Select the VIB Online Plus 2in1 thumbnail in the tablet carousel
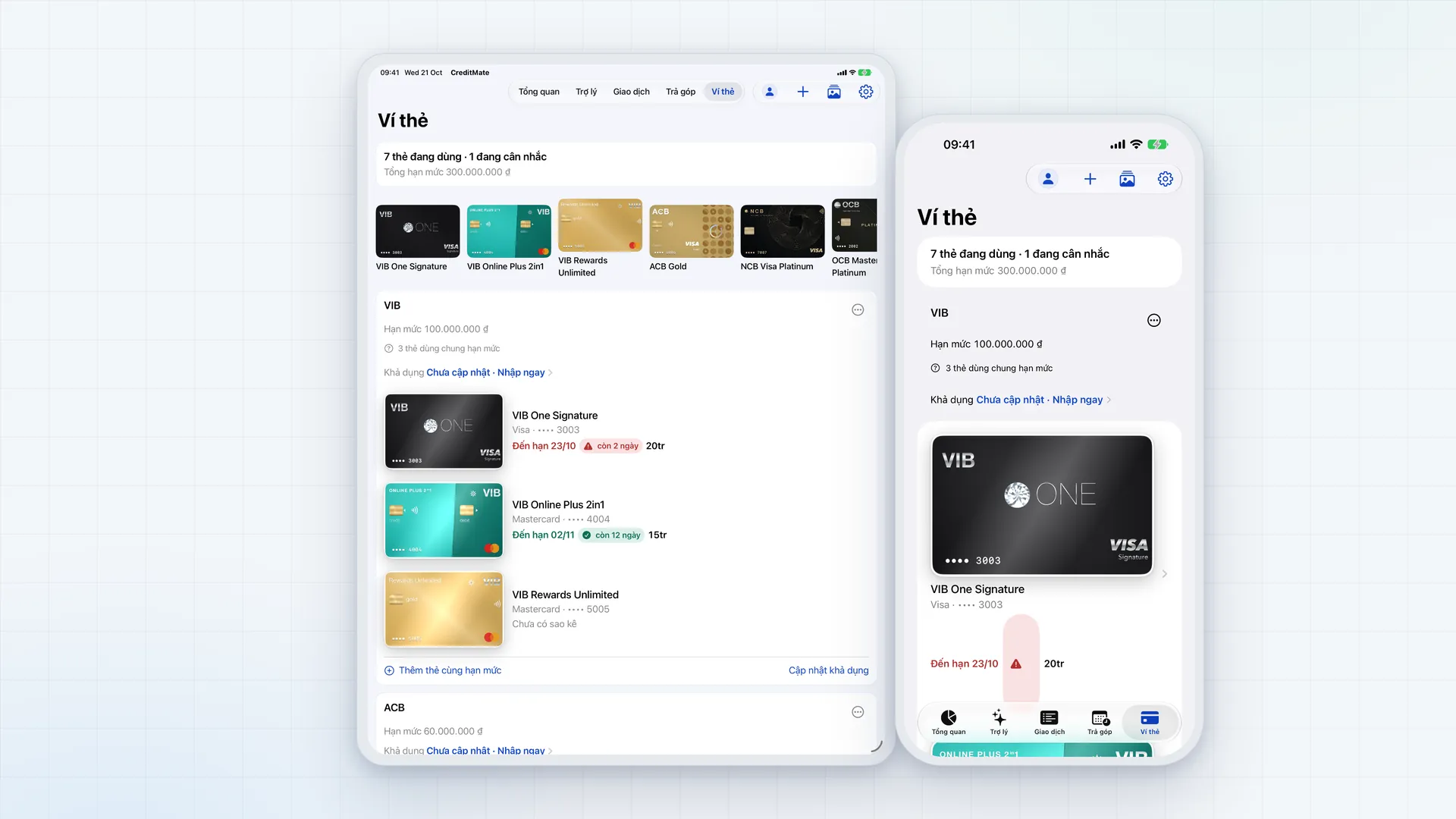The width and height of the screenshot is (1456, 819). tap(509, 231)
